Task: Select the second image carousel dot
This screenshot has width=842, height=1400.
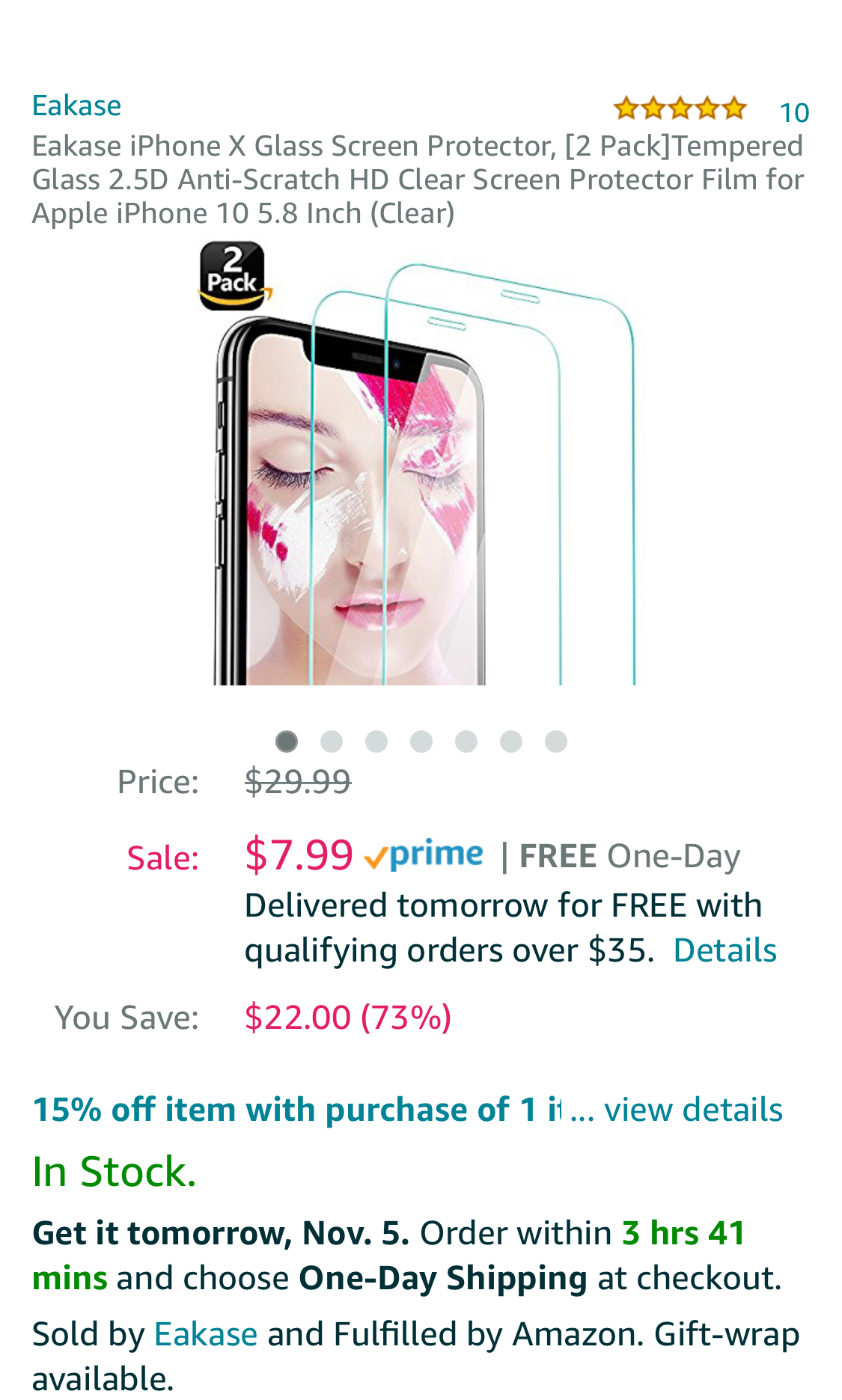Action: (x=332, y=742)
